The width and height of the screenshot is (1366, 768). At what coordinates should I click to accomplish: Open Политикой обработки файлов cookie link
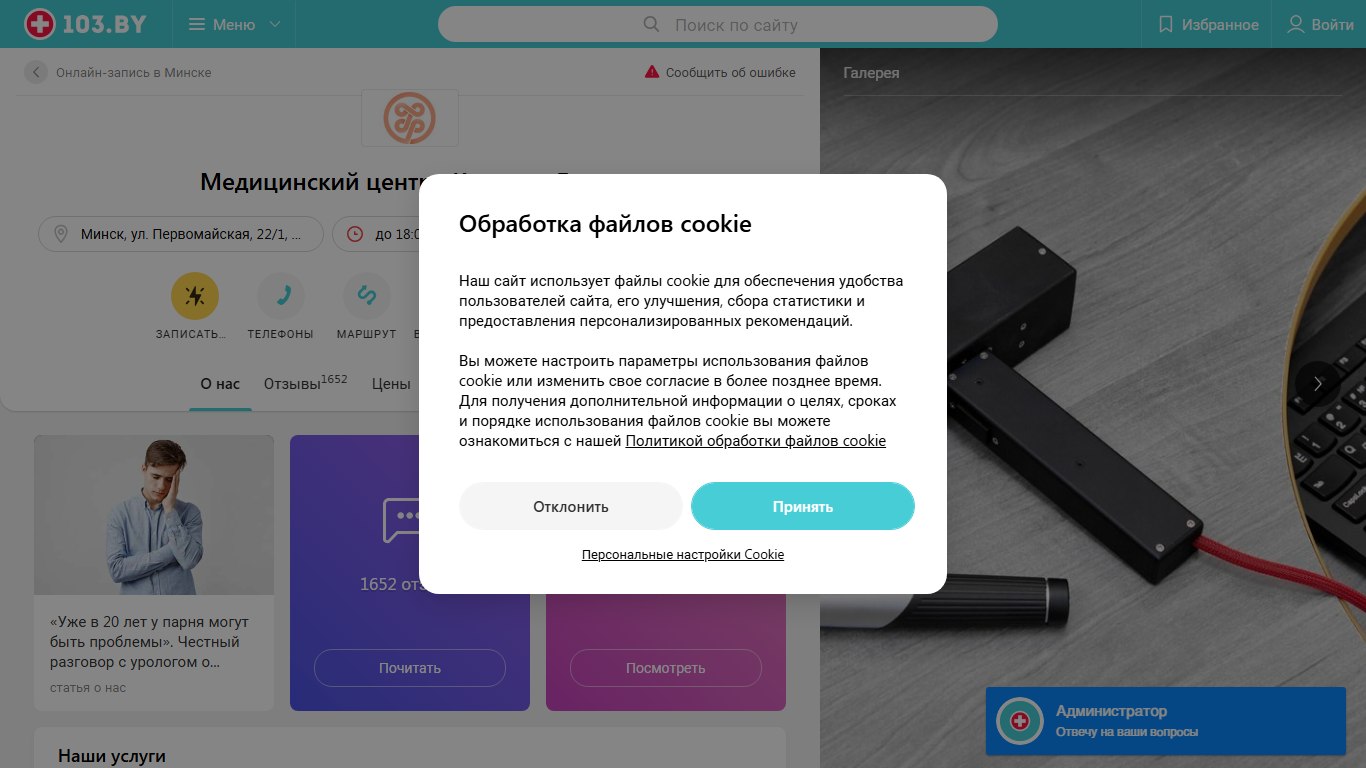pos(756,441)
